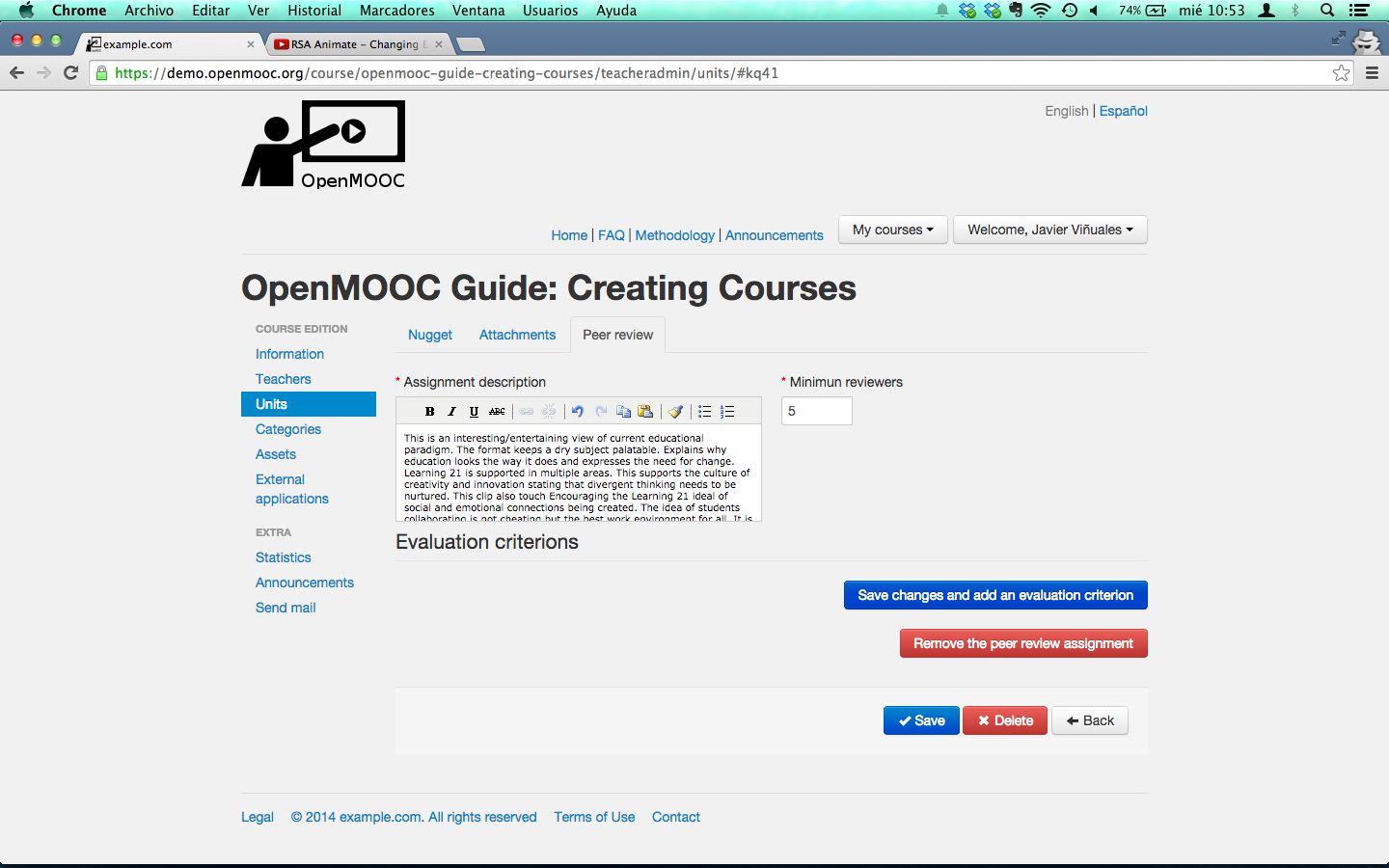Screen dimensions: 1389x868
Task: Switch to the Attachments tab
Action: (517, 335)
